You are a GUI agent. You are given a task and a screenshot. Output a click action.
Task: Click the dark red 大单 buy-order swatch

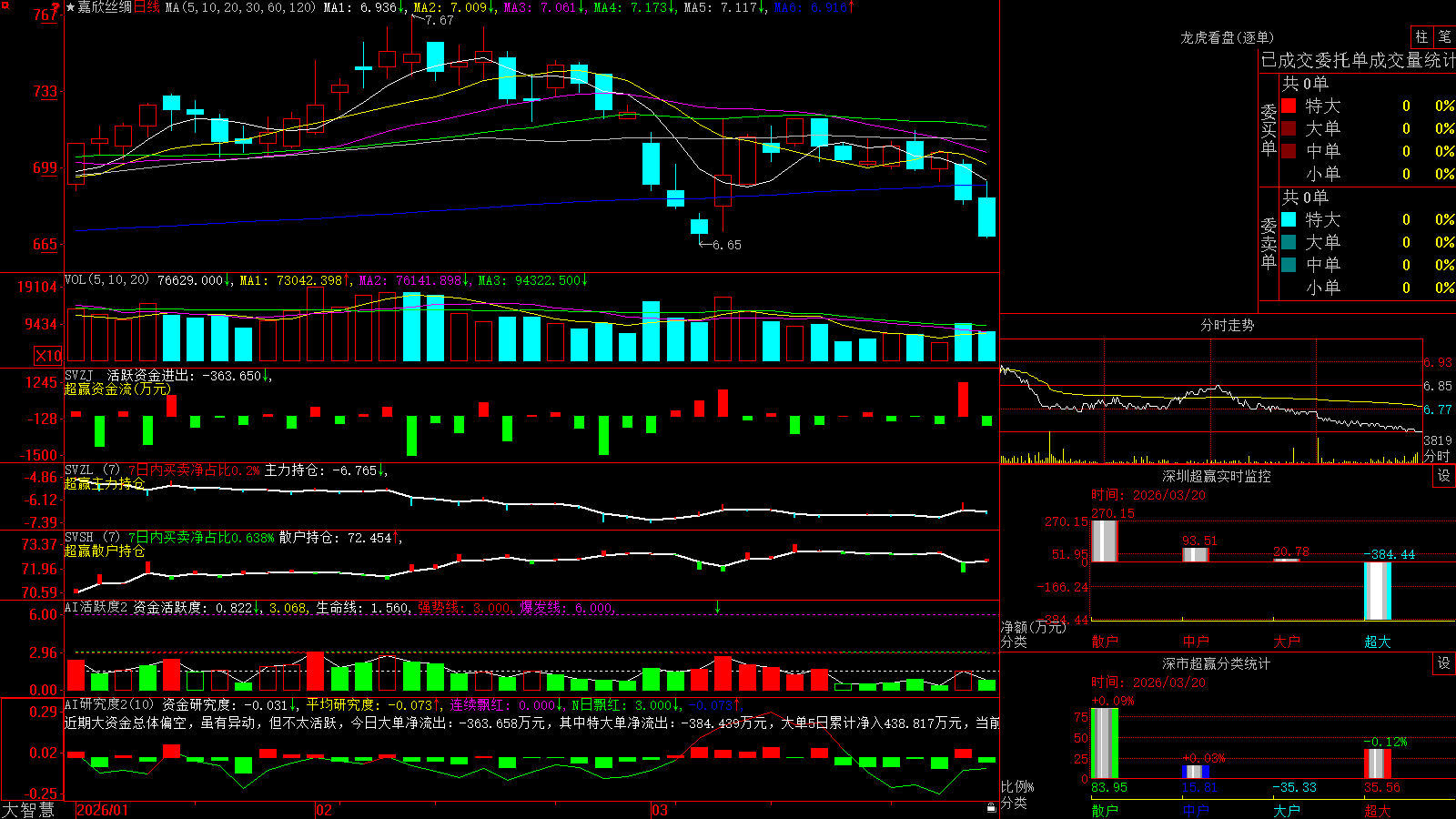(x=1289, y=128)
